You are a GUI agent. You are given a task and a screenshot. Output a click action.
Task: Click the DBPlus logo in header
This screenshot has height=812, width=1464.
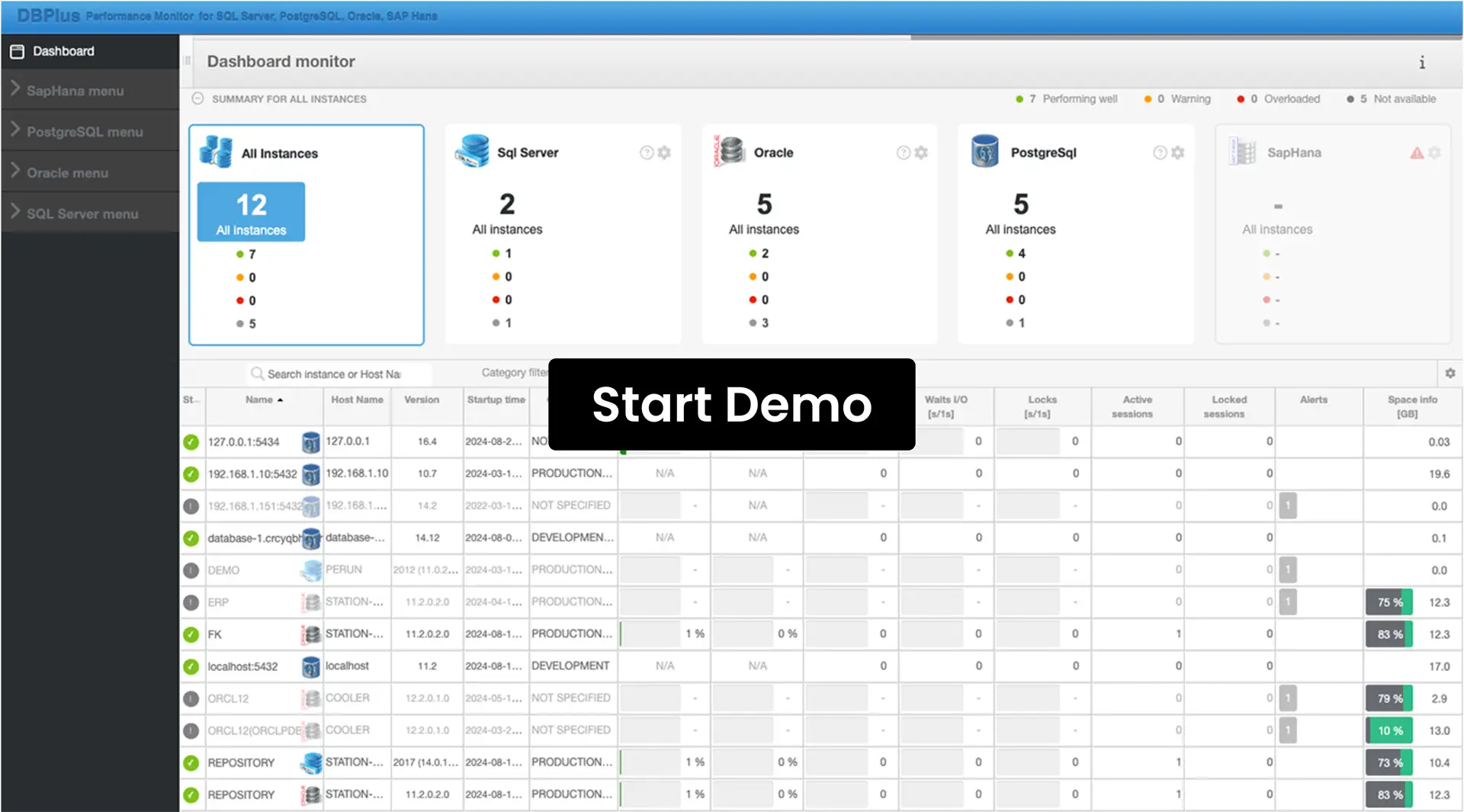(x=48, y=15)
